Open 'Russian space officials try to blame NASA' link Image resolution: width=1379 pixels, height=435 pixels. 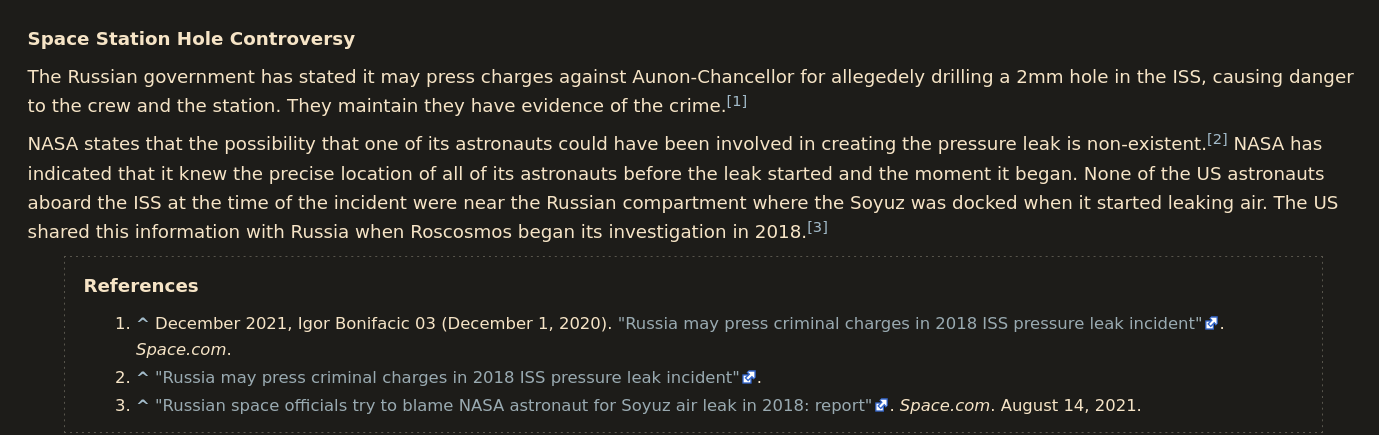(514, 405)
